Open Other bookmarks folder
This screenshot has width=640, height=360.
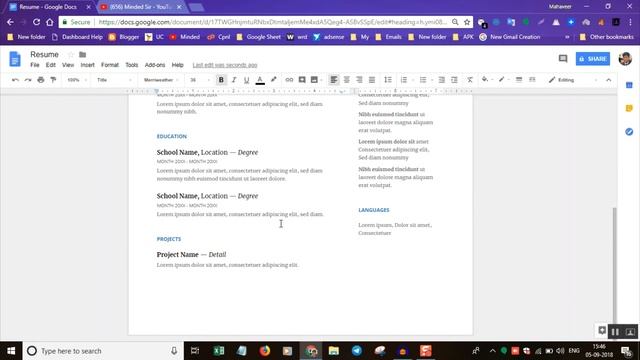click(x=607, y=37)
